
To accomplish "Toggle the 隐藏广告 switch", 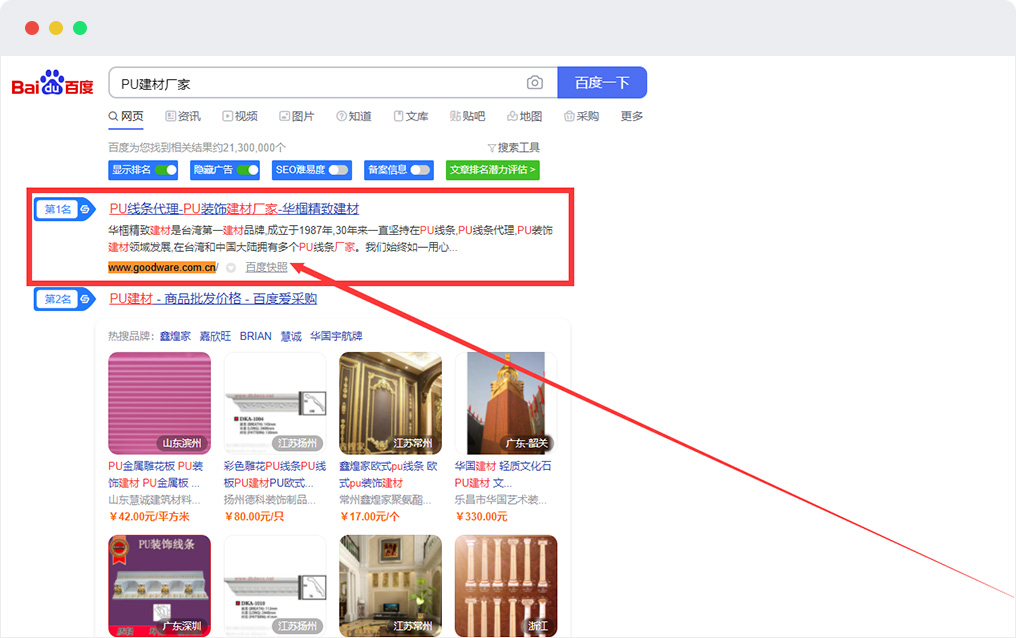I will click(x=248, y=170).
